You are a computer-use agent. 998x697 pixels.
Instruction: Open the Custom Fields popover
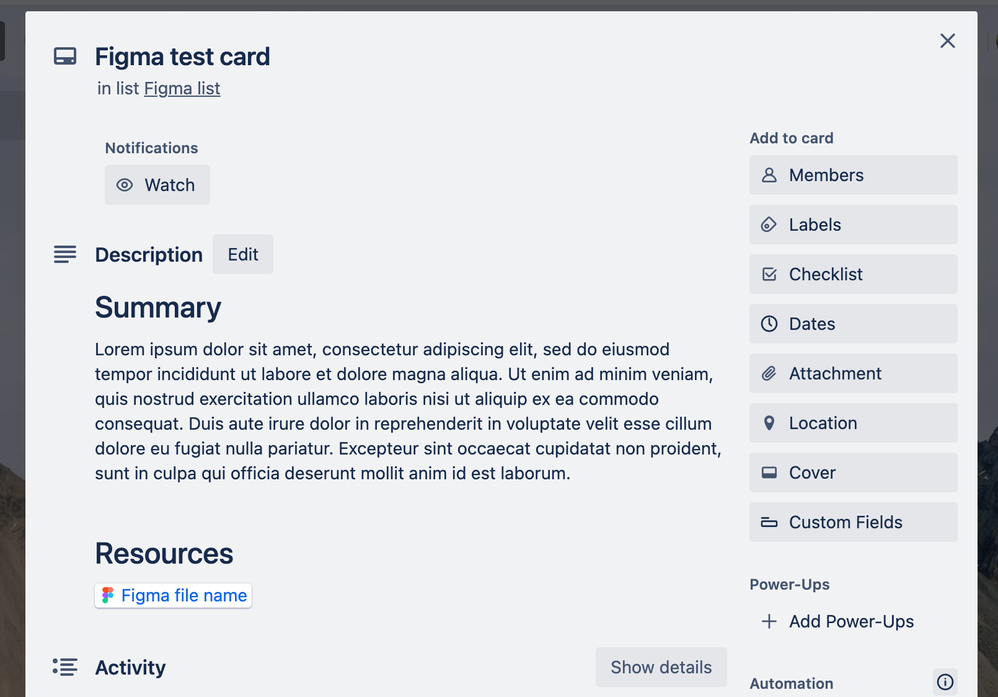point(853,523)
